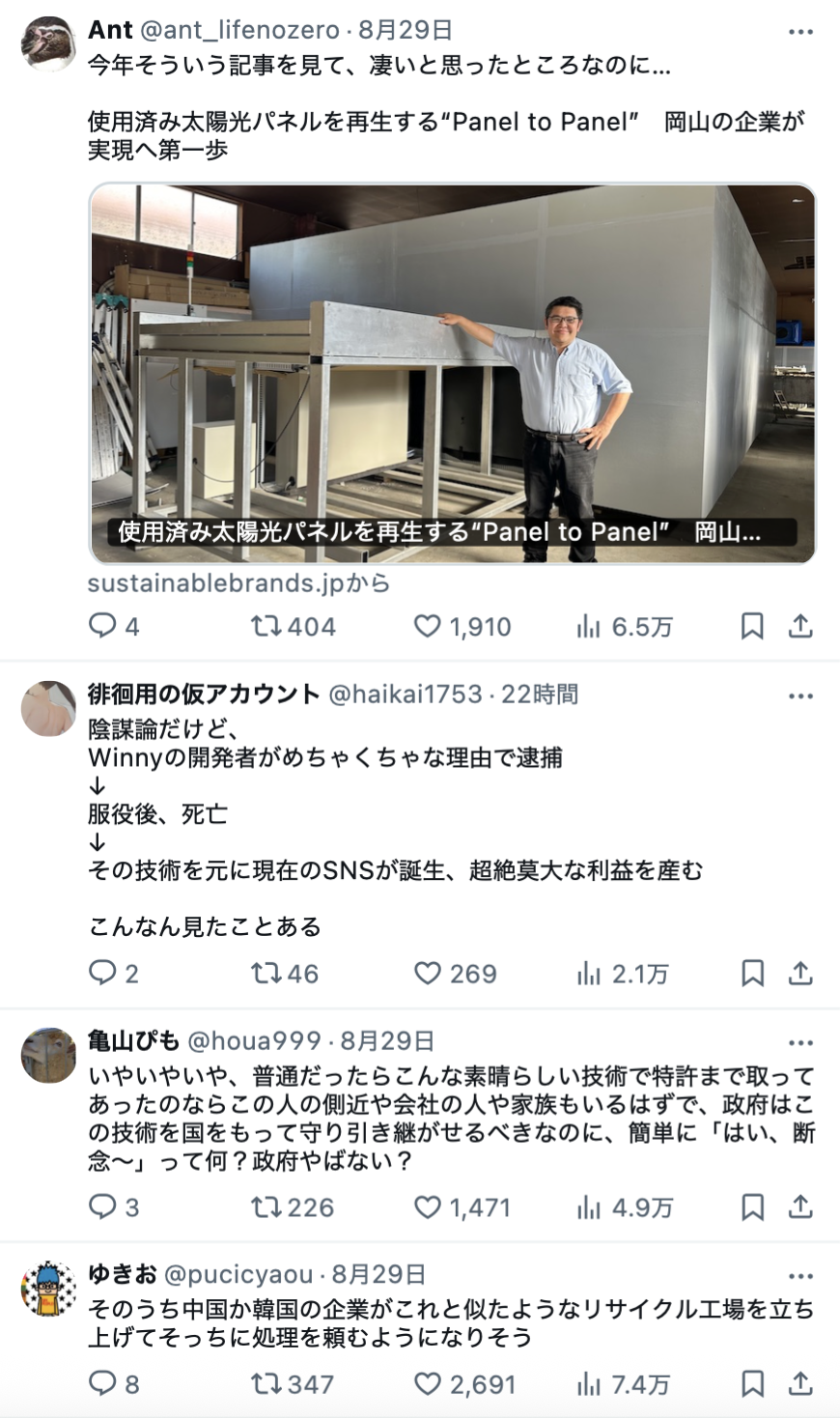The image size is (840, 1418).
Task: Open more options on Ant's tweet
Action: point(800,31)
